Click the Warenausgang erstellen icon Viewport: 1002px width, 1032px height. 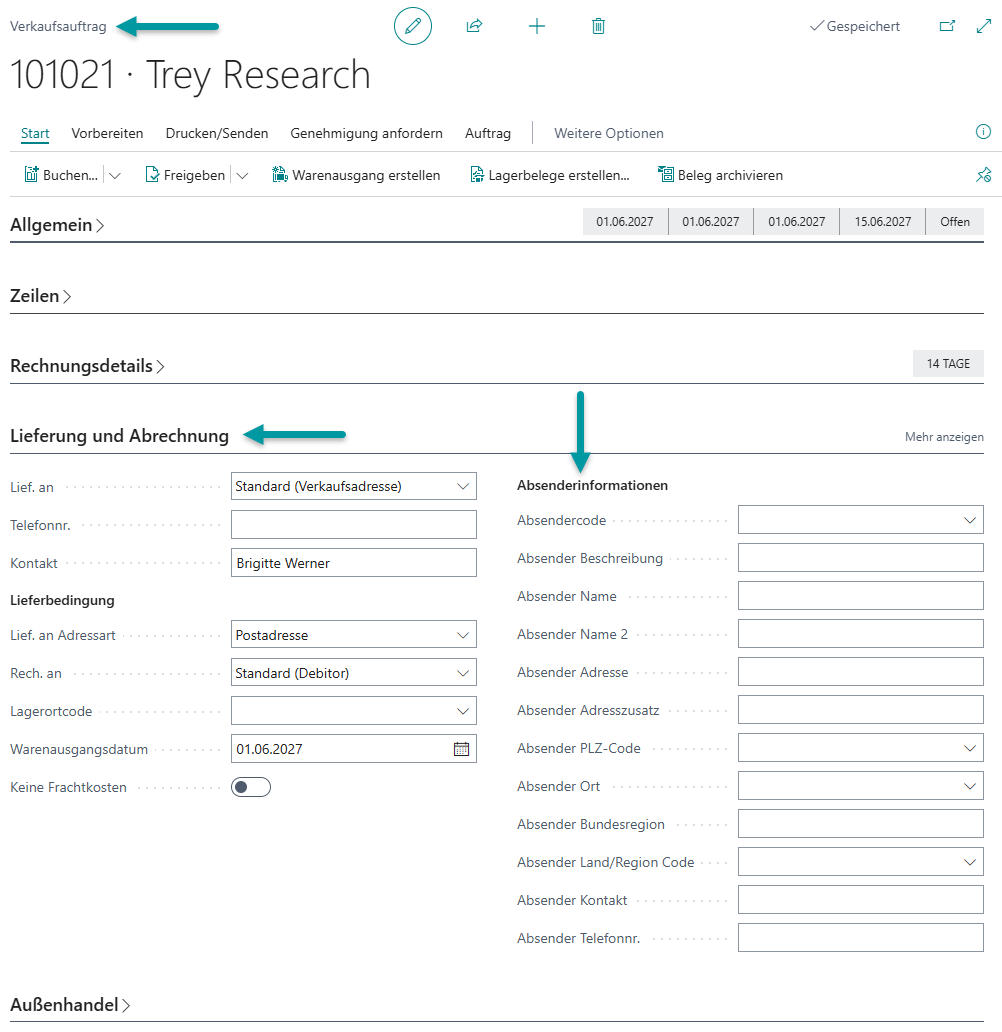280,174
